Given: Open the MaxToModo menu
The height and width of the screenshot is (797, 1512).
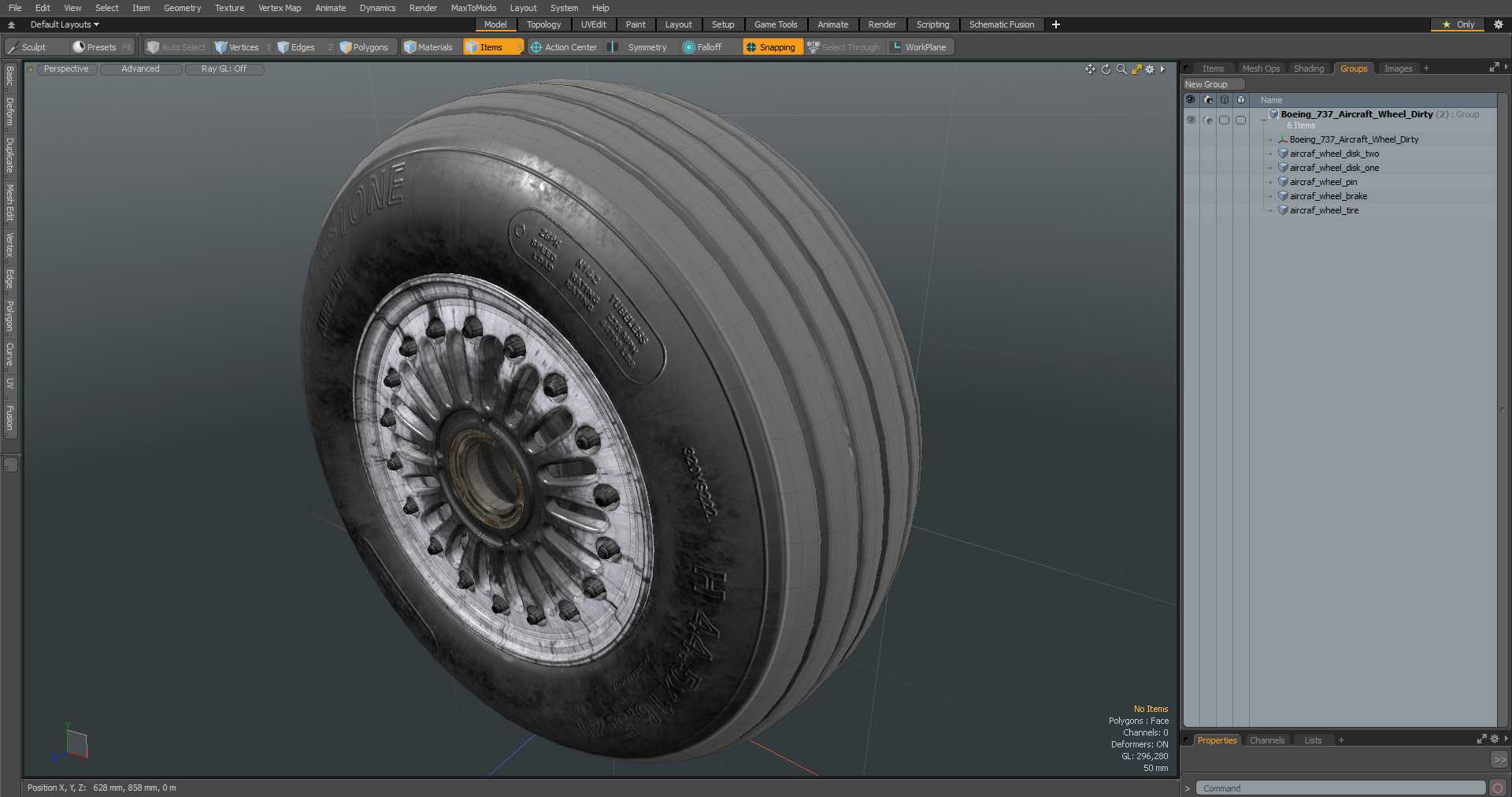Looking at the screenshot, I should tap(473, 8).
